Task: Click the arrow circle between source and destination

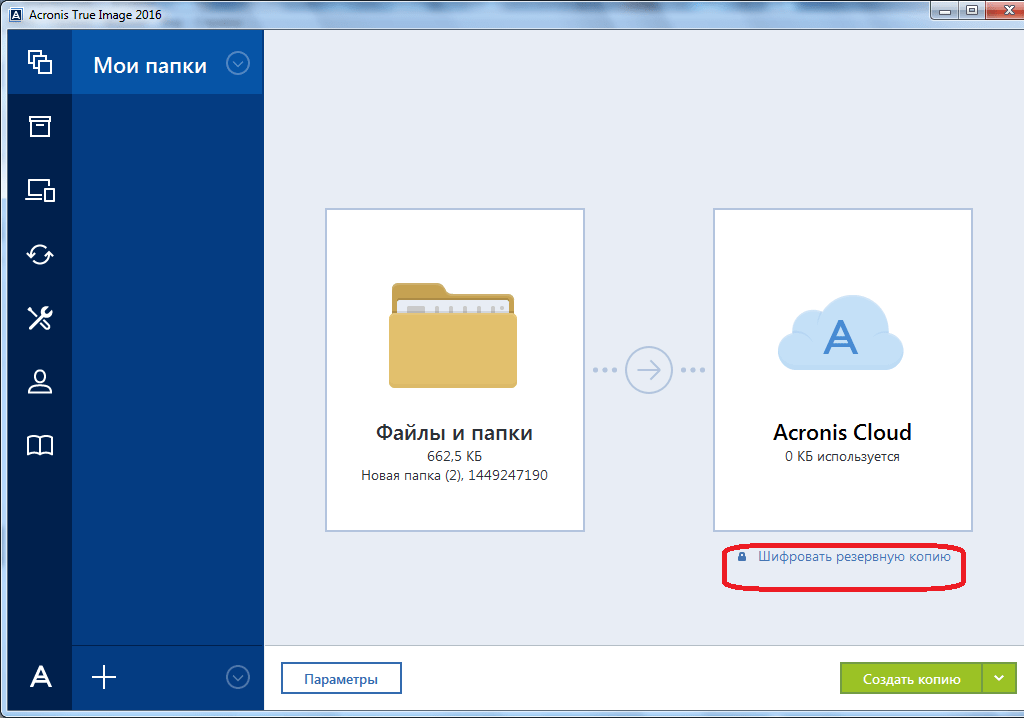Action: [649, 370]
